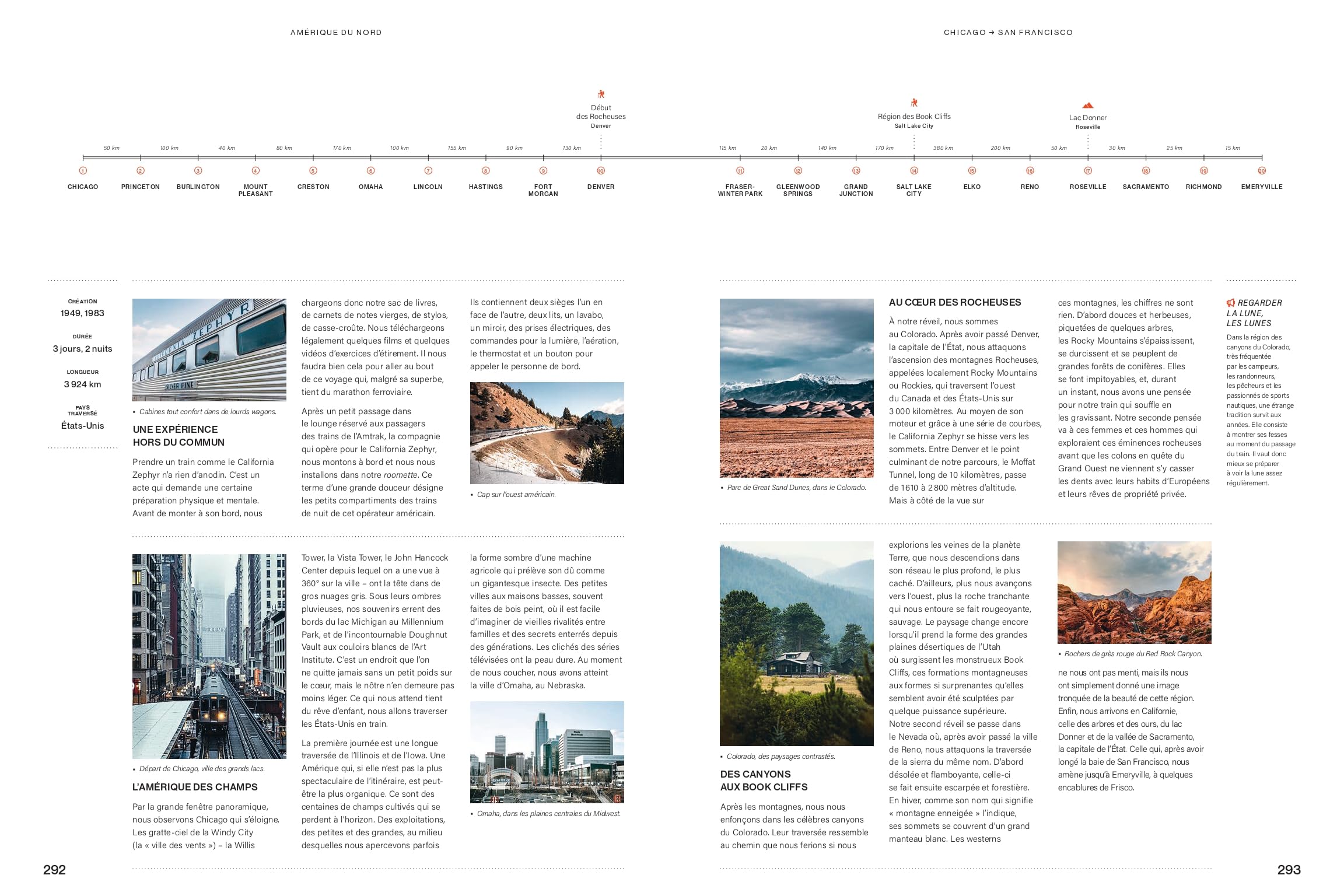Select stop marker 12 above Gleenwood Springs
1344x896 pixels.
pos(798,171)
